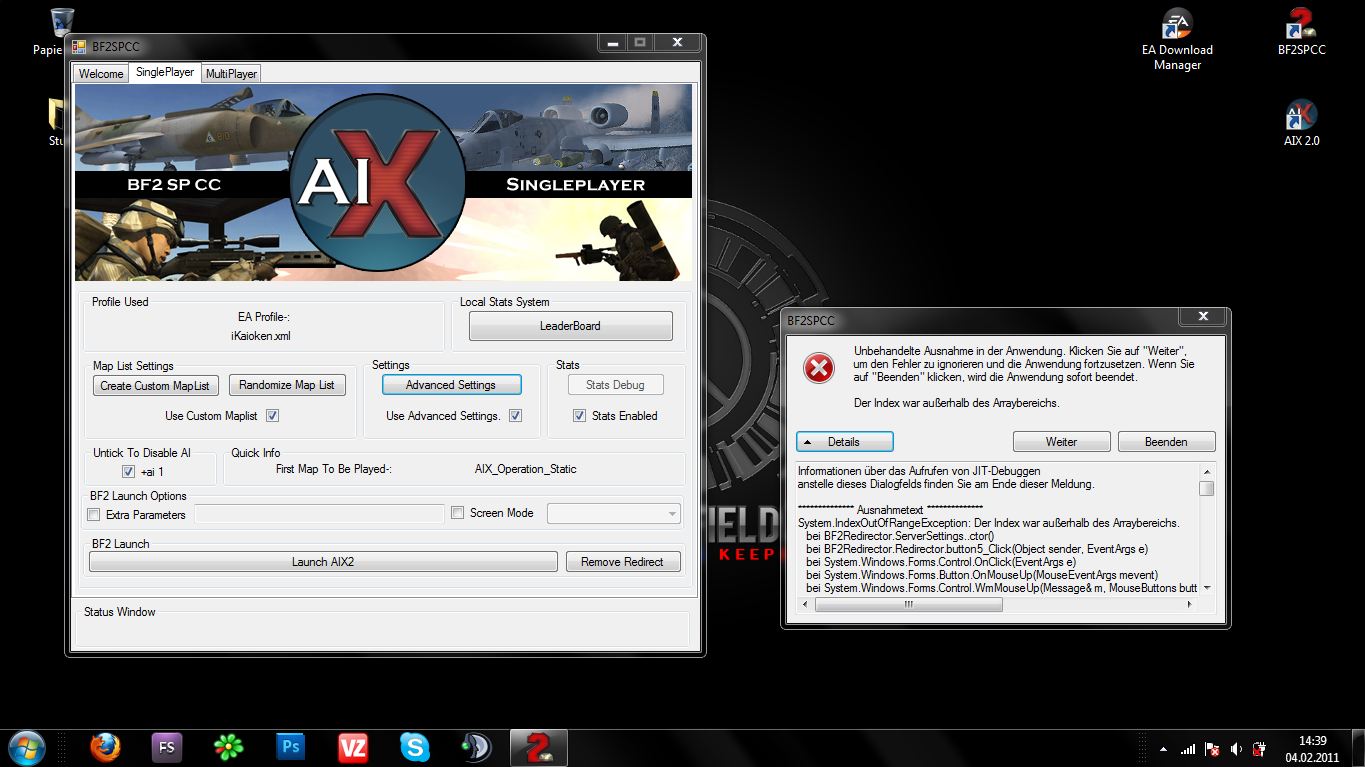Click Randomize Map List button
This screenshot has height=767, width=1365.
287,385
